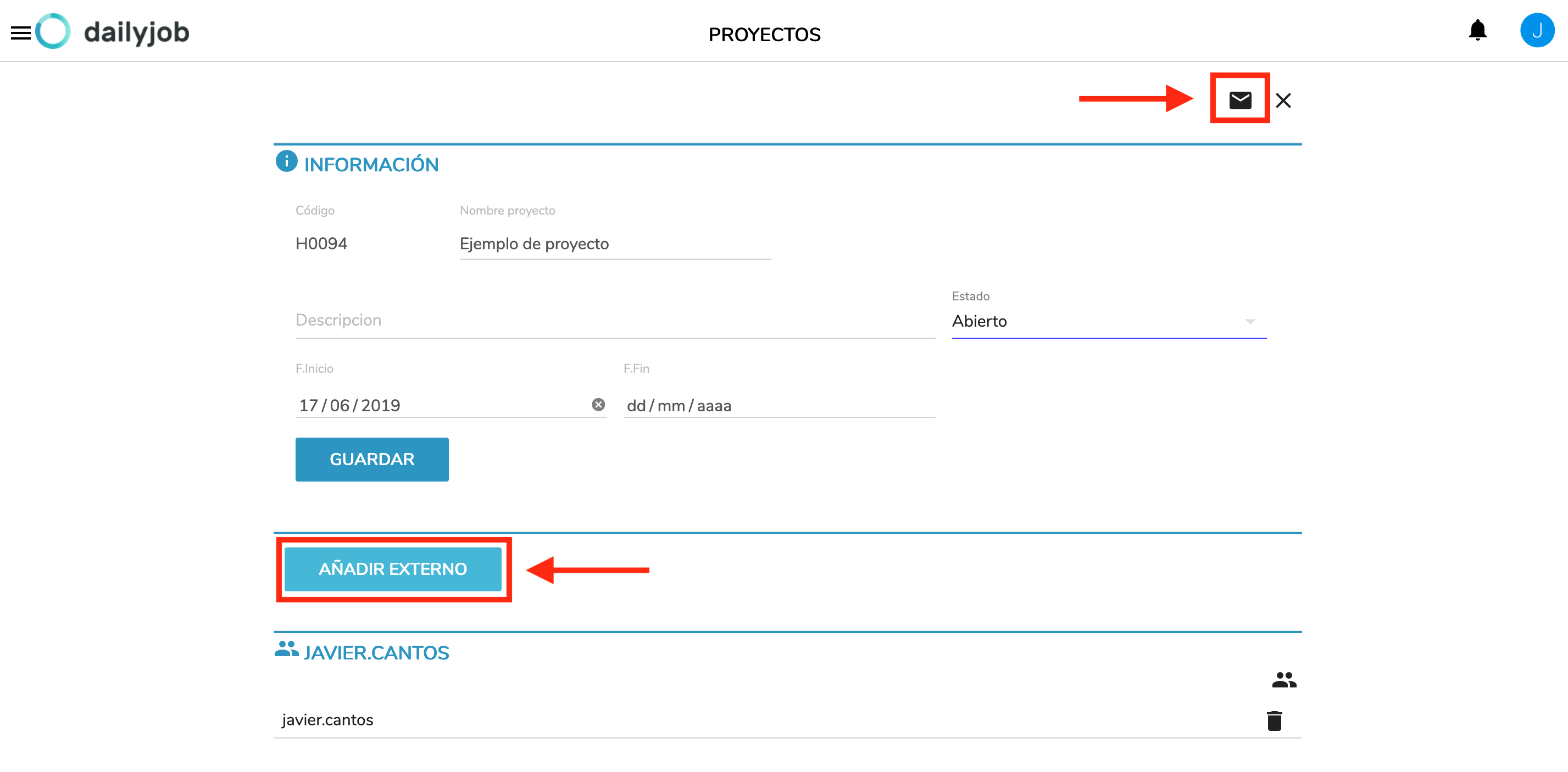This screenshot has height=772, width=1568.
Task: Select the F.Fin date field
Action: [779, 405]
